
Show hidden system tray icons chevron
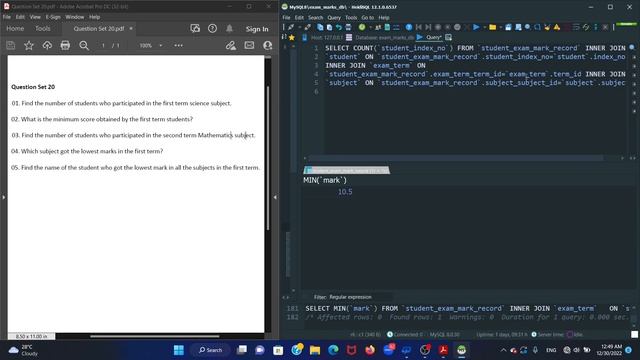coord(503,350)
